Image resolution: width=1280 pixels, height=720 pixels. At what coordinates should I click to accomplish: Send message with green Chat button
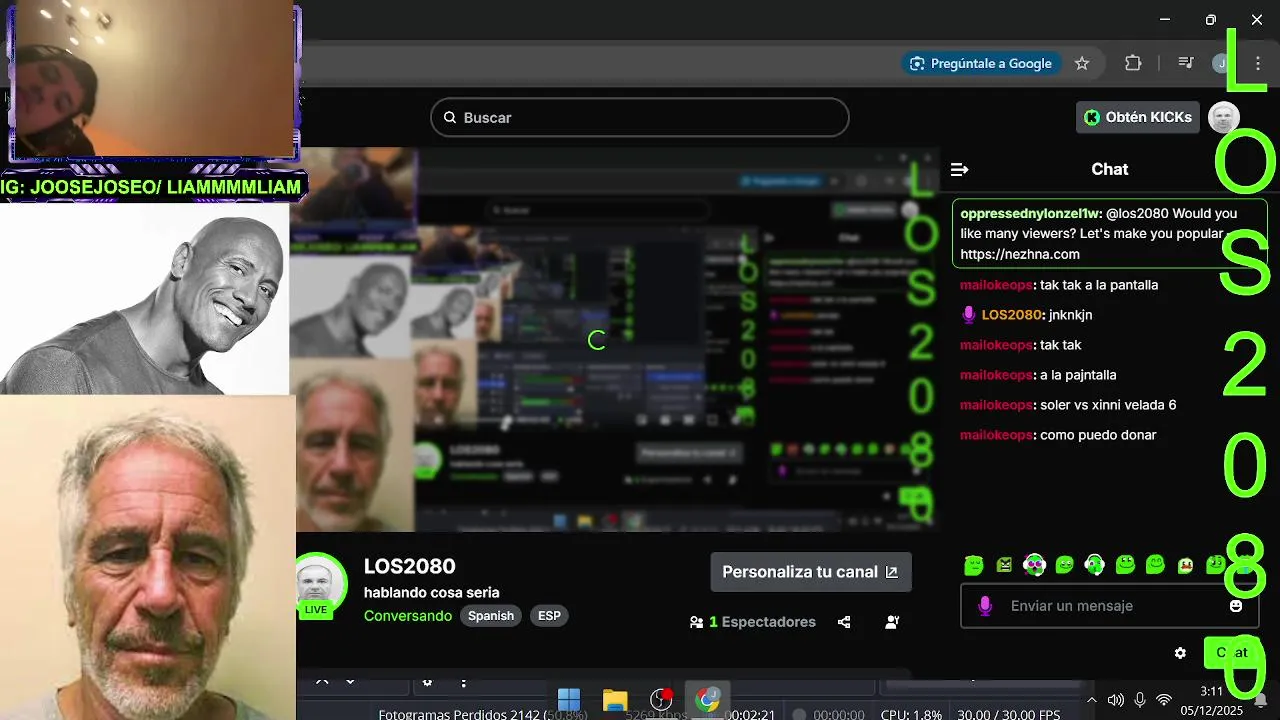[x=1231, y=653]
